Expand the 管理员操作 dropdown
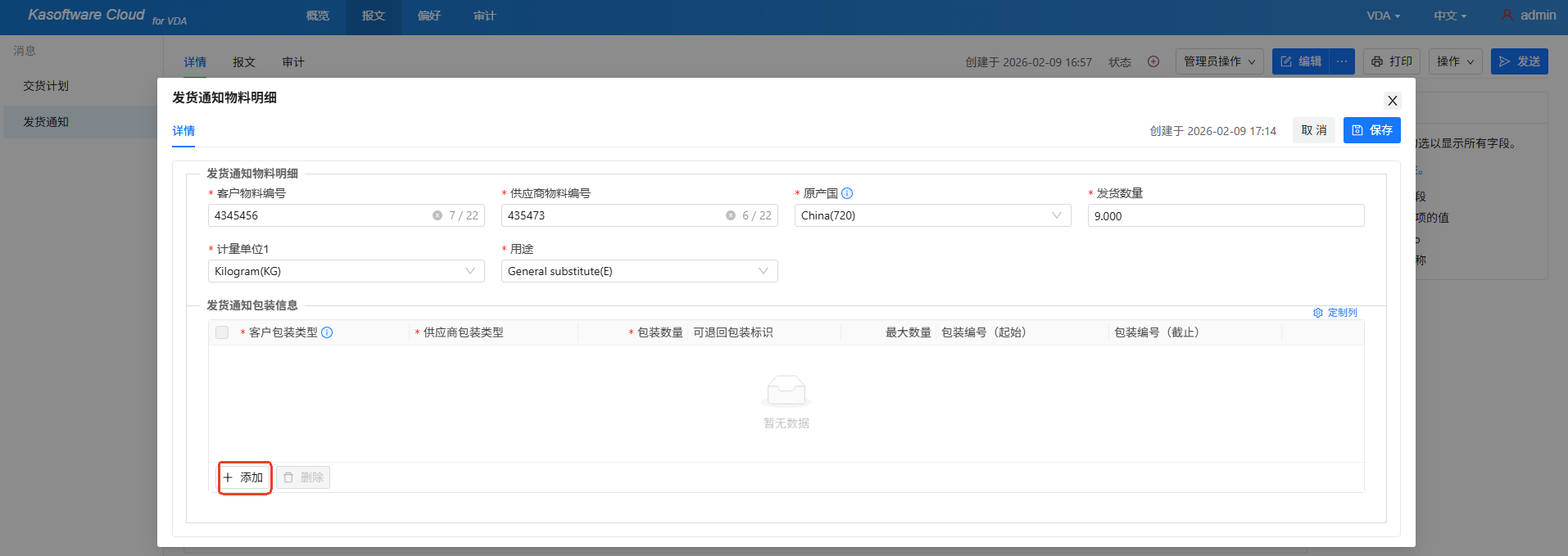The image size is (1568, 556). coord(1219,61)
